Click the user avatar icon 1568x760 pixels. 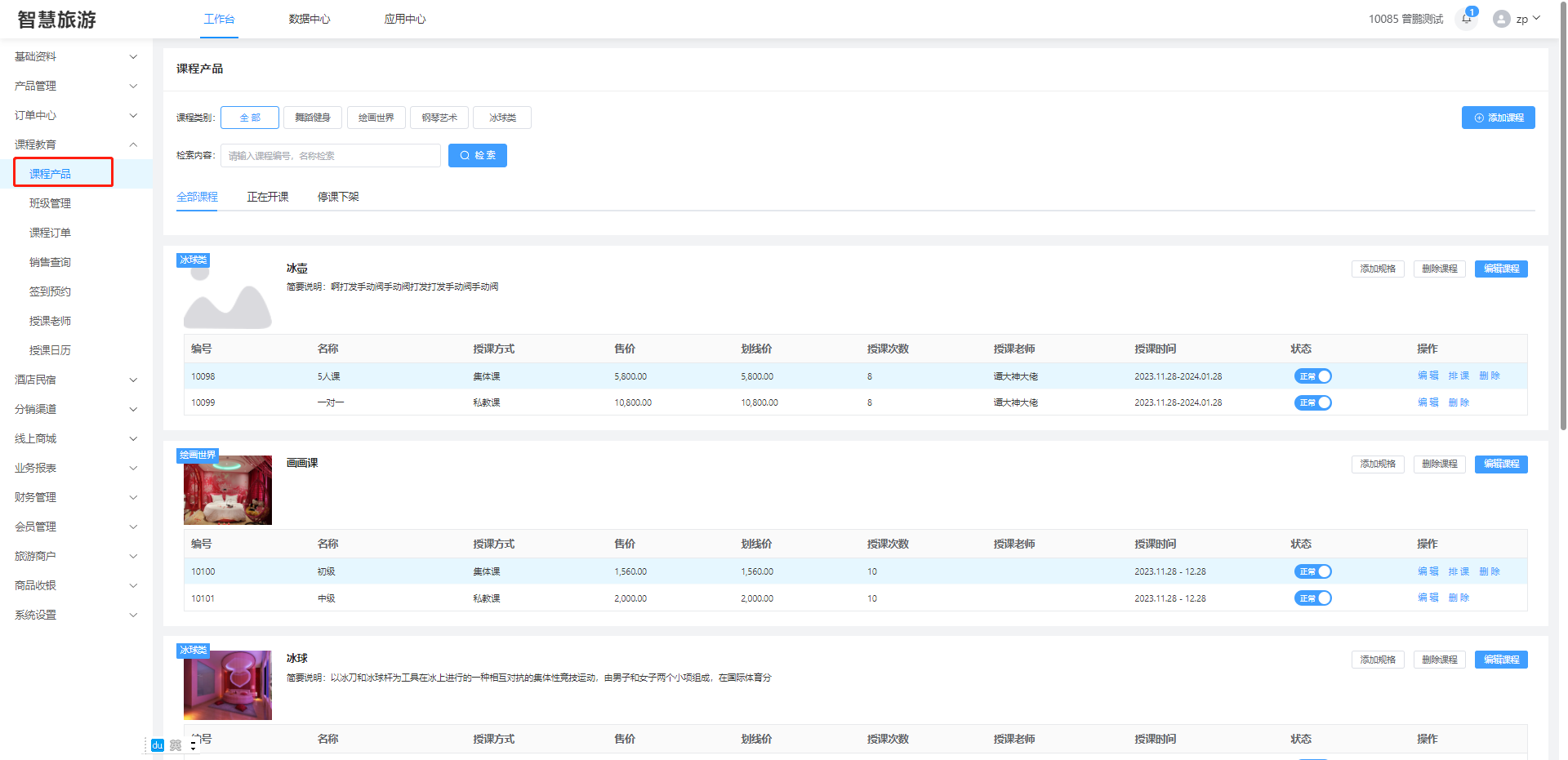point(1501,19)
